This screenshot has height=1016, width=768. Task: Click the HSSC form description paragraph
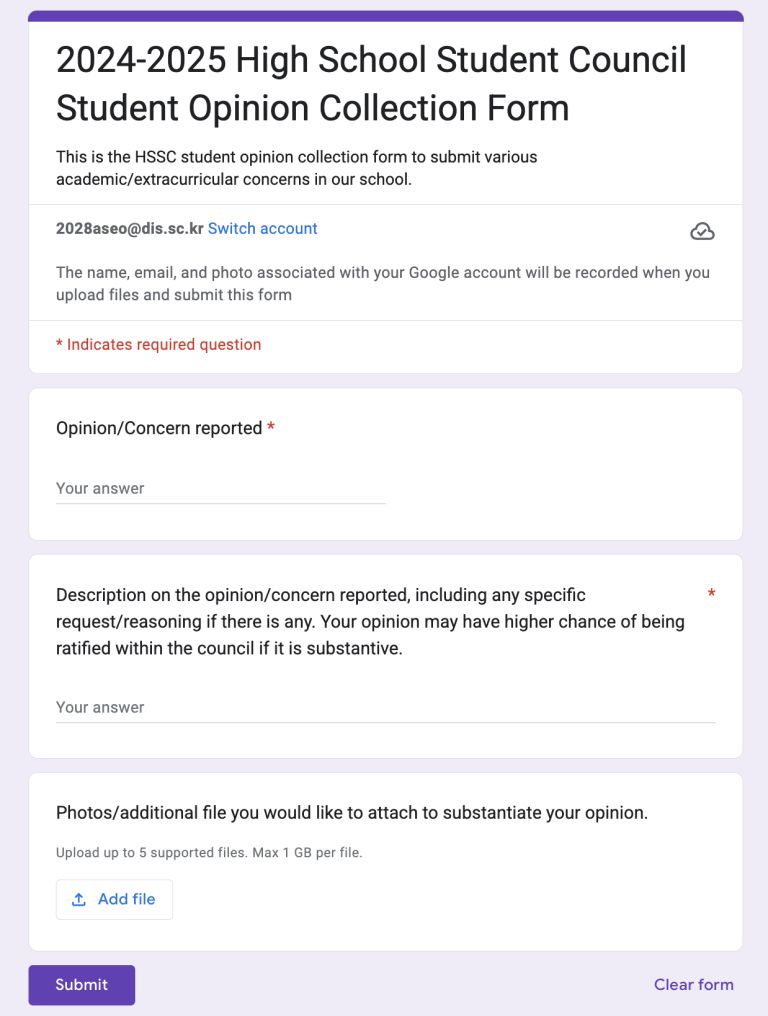tap(296, 168)
